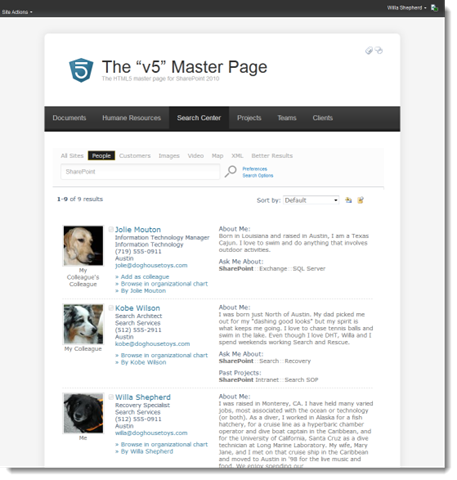
Task: Click presence indicator next to Jolie Mouton
Action: pos(111,229)
